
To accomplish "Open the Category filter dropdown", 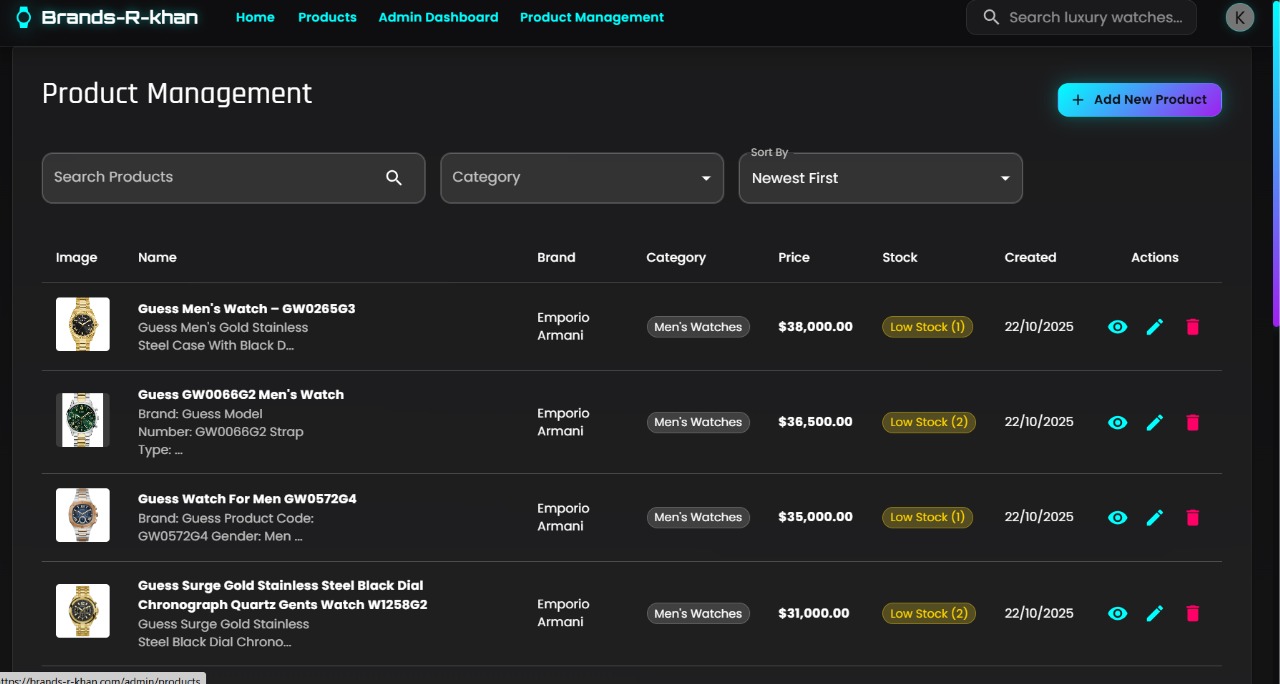I will (582, 178).
